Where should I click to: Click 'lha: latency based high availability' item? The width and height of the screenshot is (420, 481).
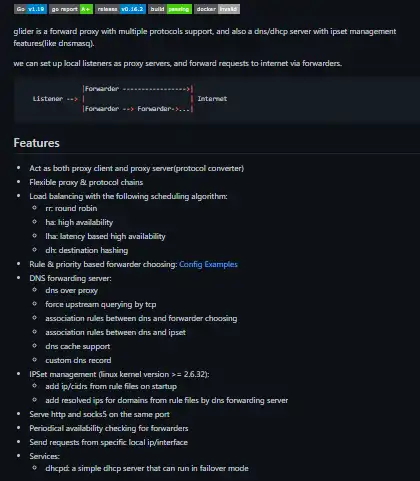tap(105, 236)
